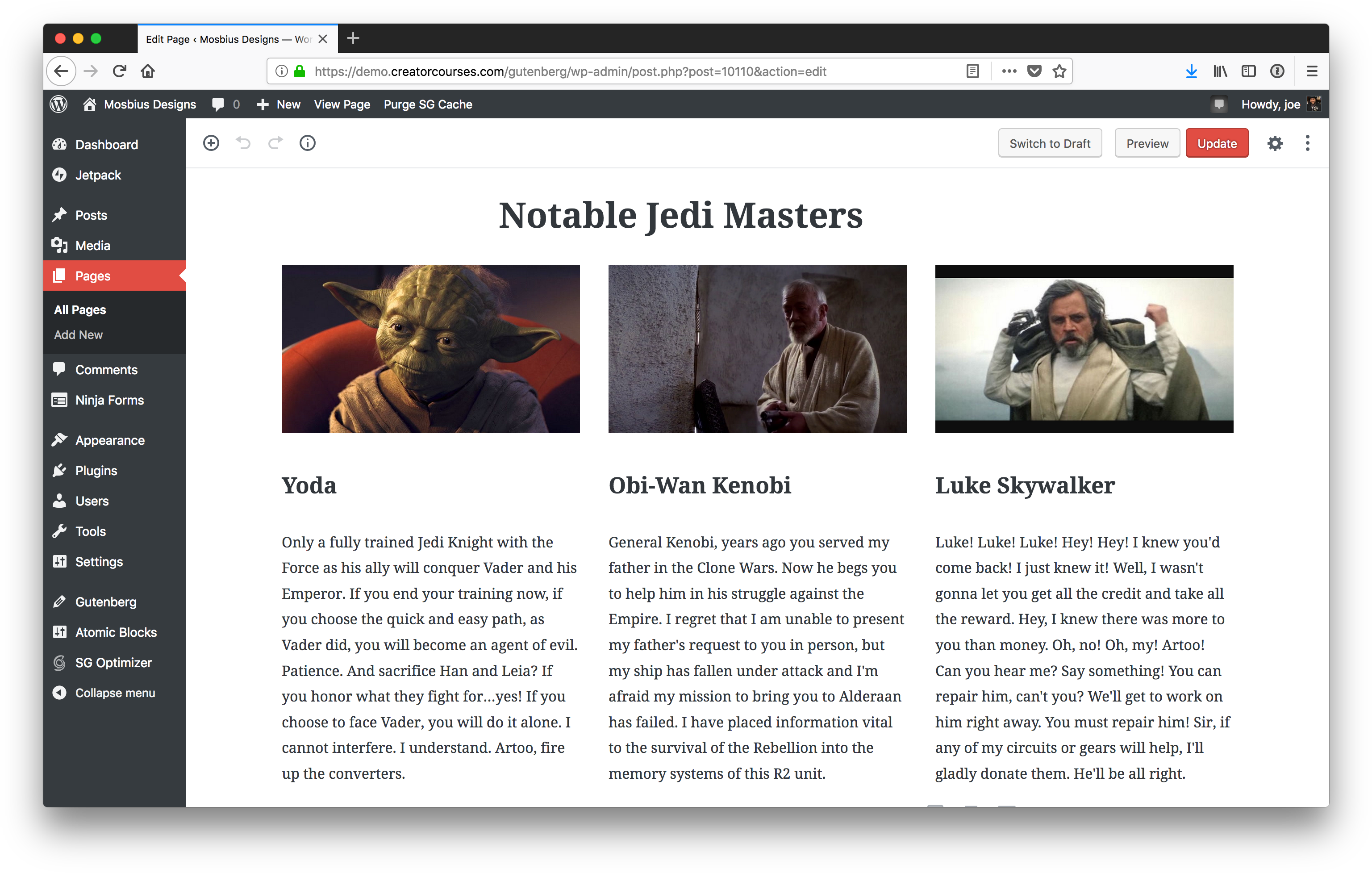The height and width of the screenshot is (873, 1372).
Task: Open Ninja Forms
Action: pos(109,400)
